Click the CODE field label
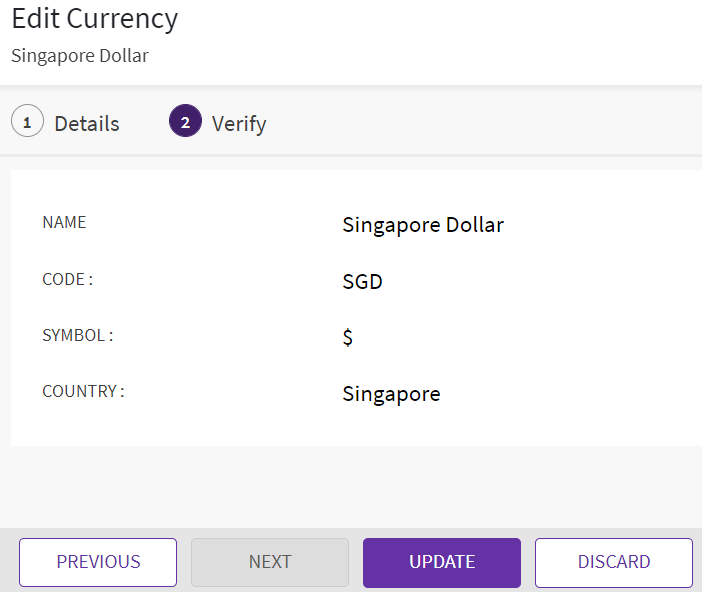Image resolution: width=702 pixels, height=592 pixels. 67,279
